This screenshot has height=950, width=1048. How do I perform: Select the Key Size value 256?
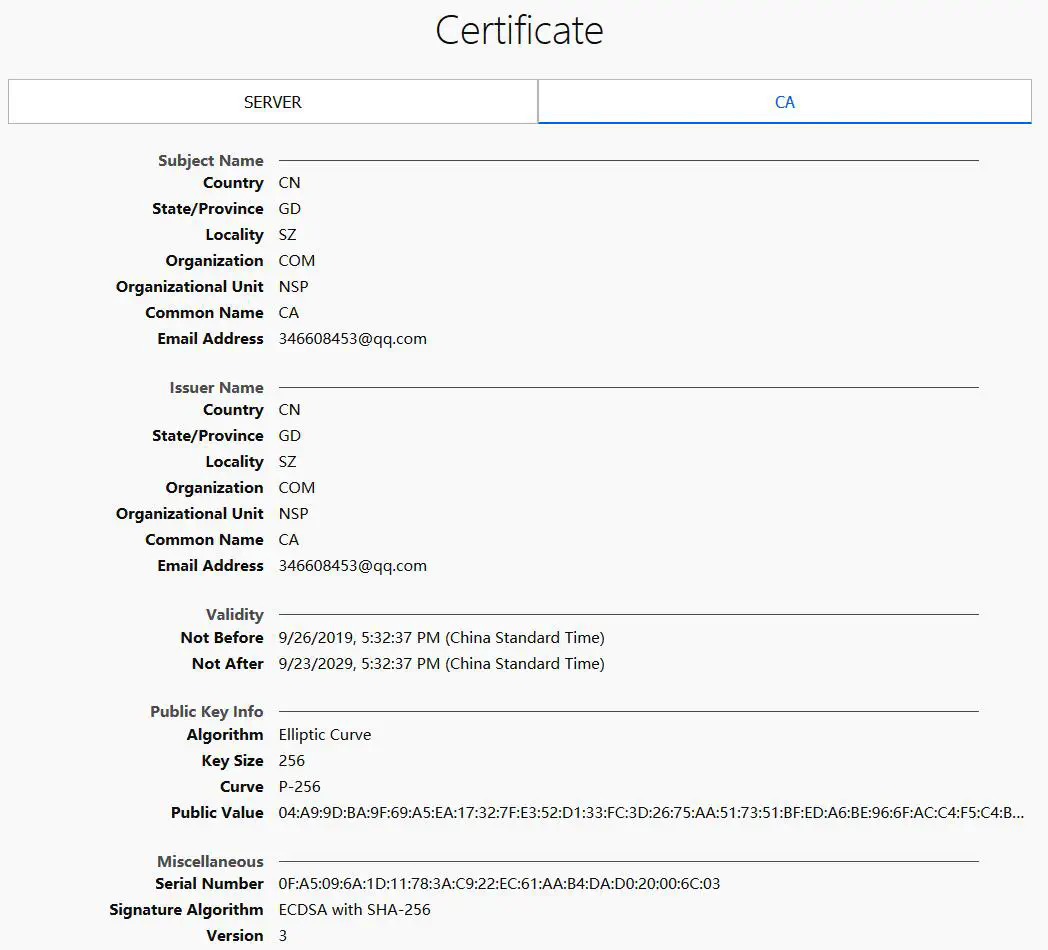click(290, 760)
